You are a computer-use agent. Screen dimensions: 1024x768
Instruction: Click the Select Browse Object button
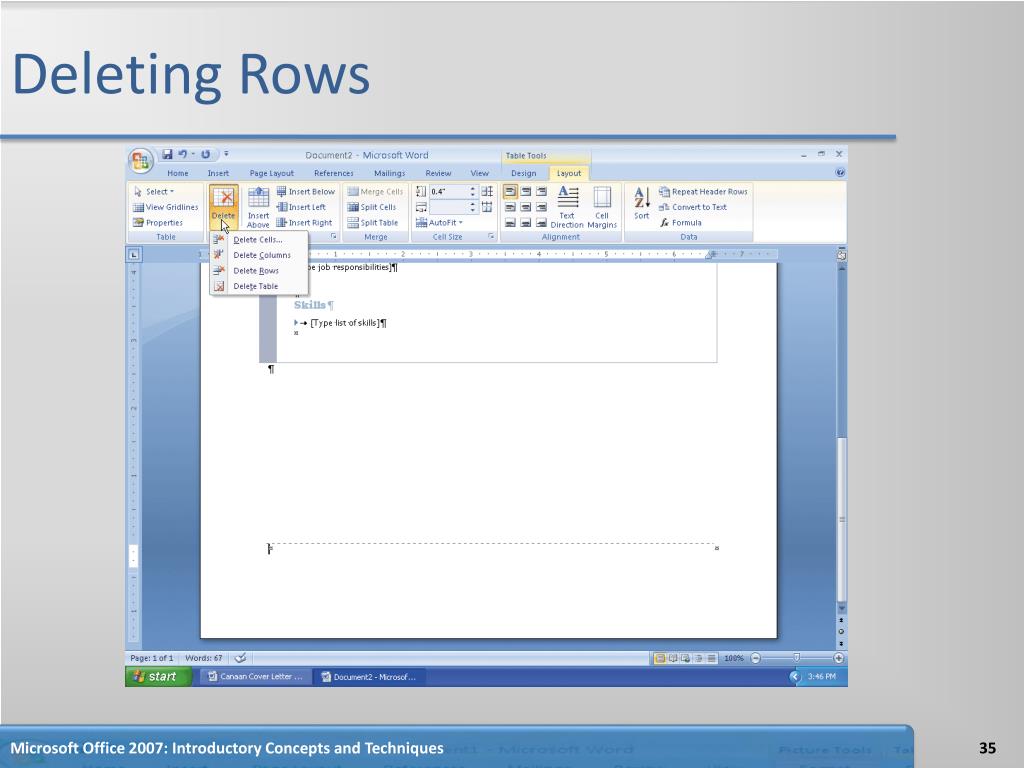(841, 632)
